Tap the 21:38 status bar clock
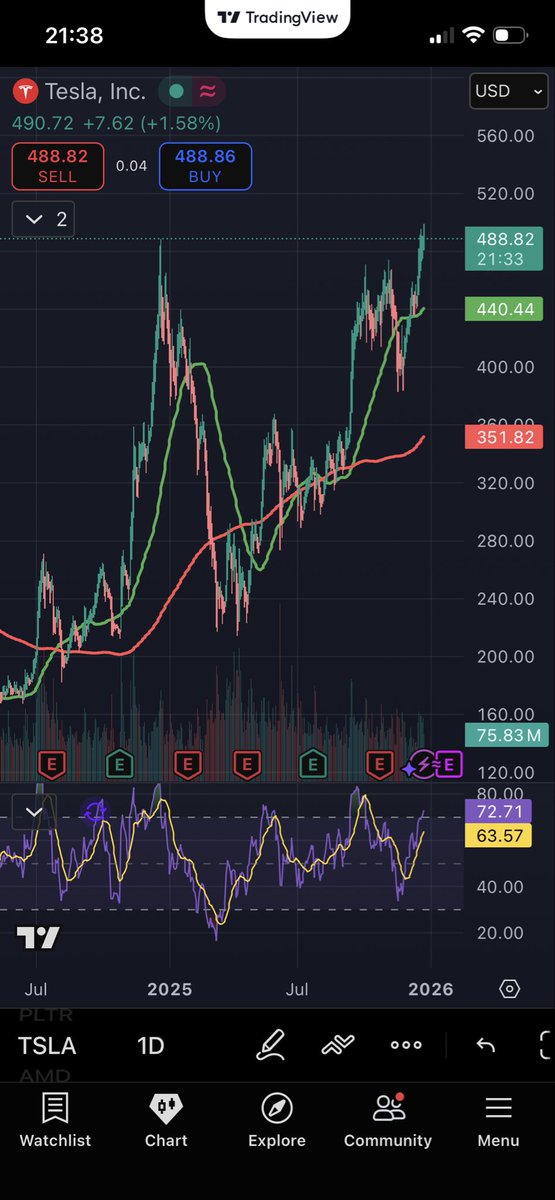 pos(74,36)
